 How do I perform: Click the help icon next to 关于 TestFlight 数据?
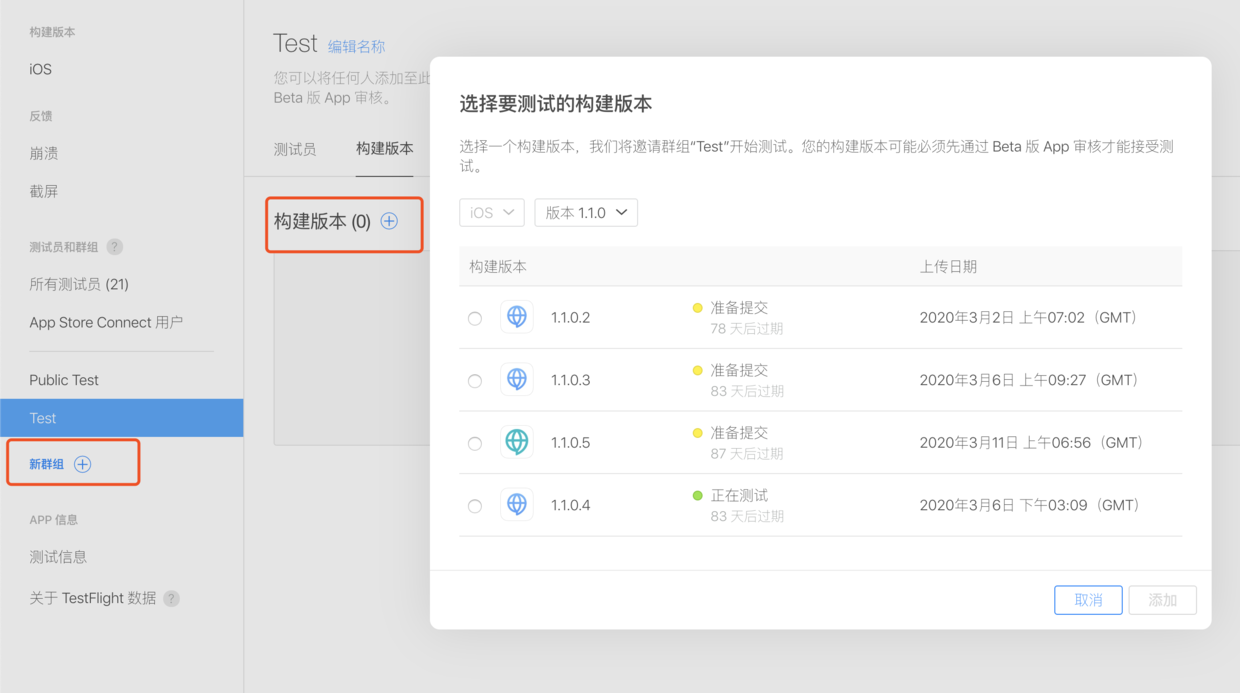[172, 598]
